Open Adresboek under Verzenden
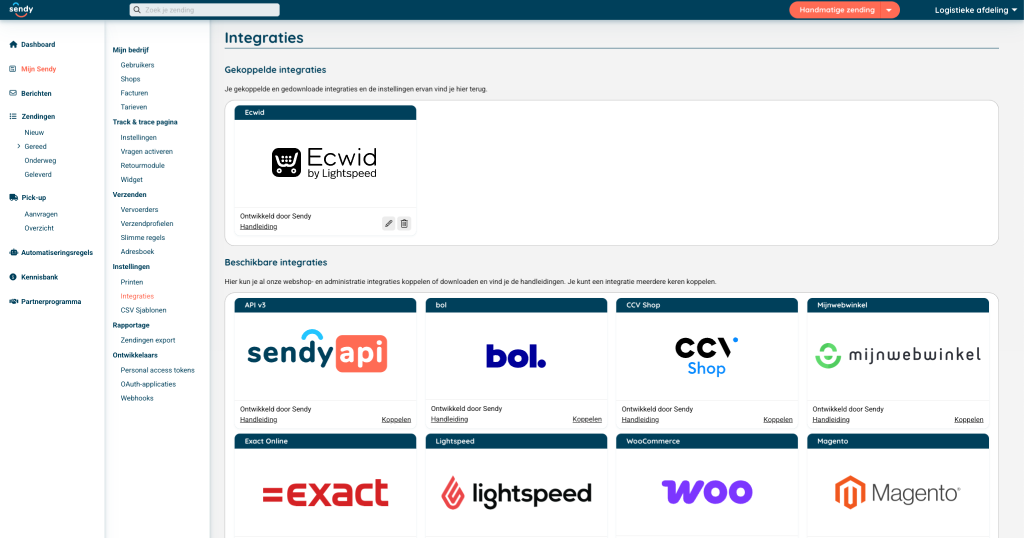 click(x=137, y=251)
